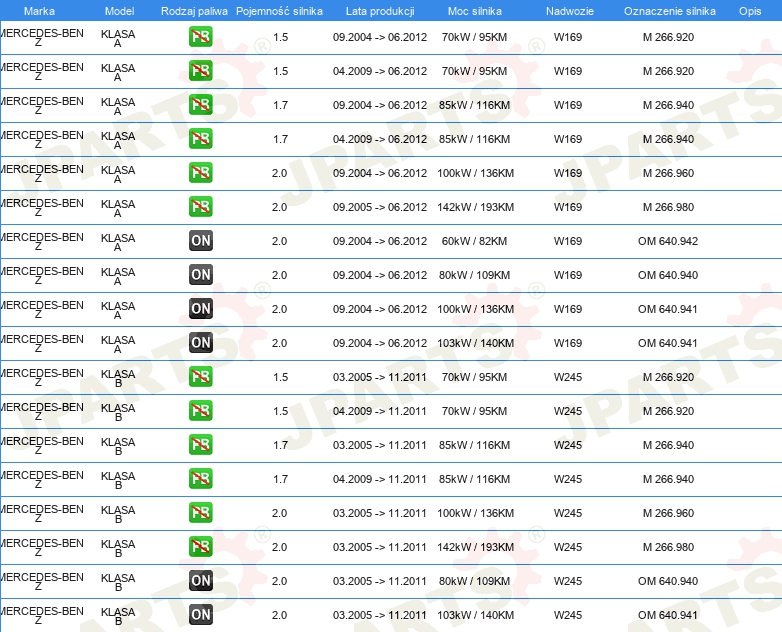Select MERCEDES-BENZ in the OM 640.942 row
The image size is (782, 632).
coord(42,242)
